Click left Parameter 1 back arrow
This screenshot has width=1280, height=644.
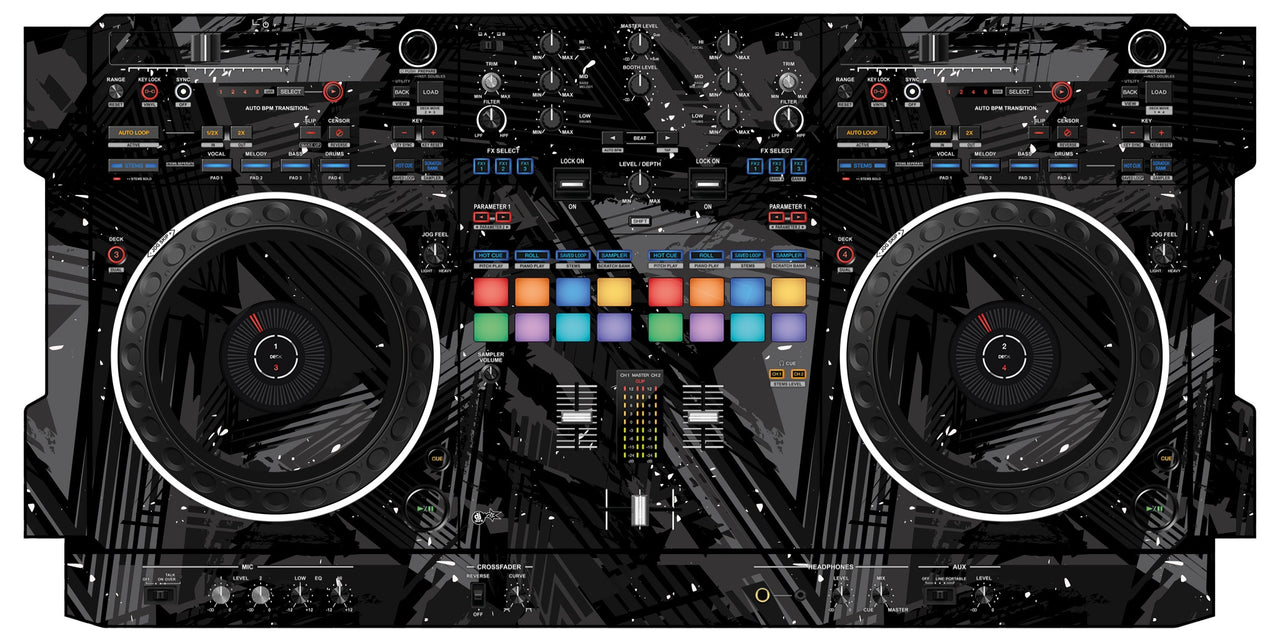pyautogui.click(x=482, y=216)
